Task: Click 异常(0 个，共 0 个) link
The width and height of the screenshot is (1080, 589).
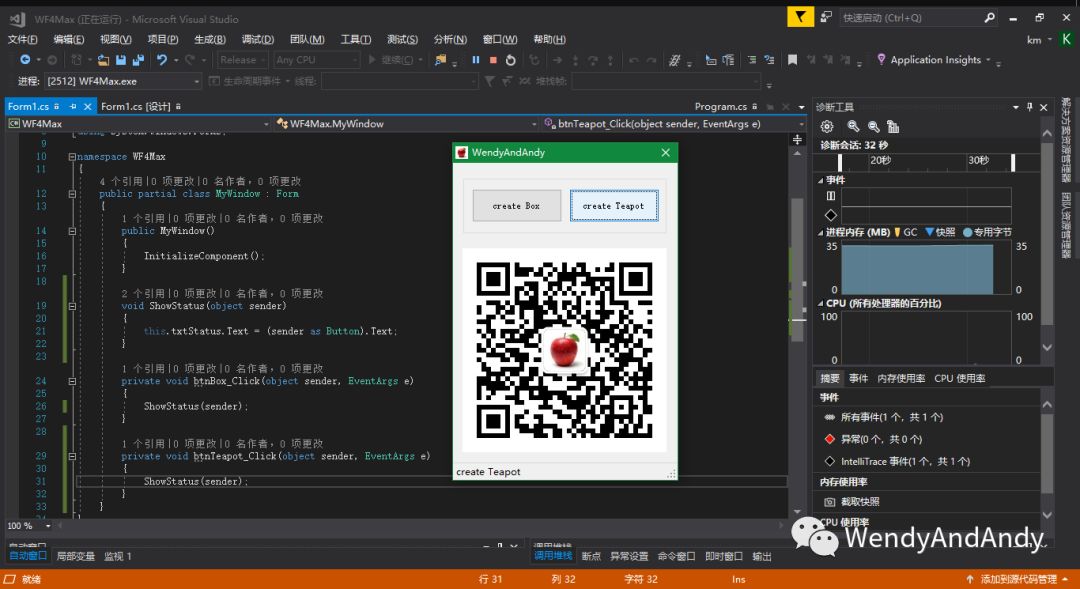Action: [x=881, y=439]
